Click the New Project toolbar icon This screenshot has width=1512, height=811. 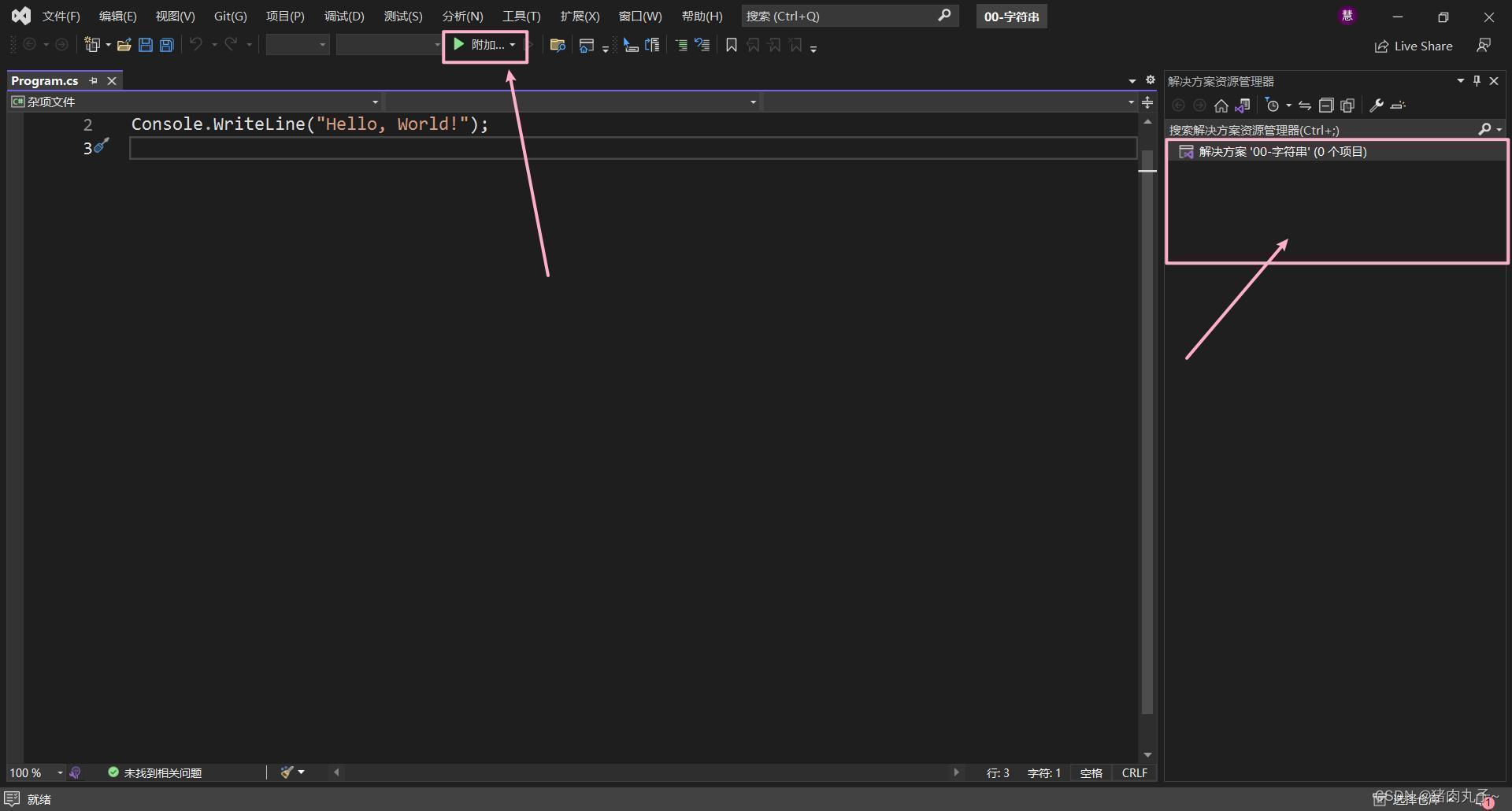[92, 45]
